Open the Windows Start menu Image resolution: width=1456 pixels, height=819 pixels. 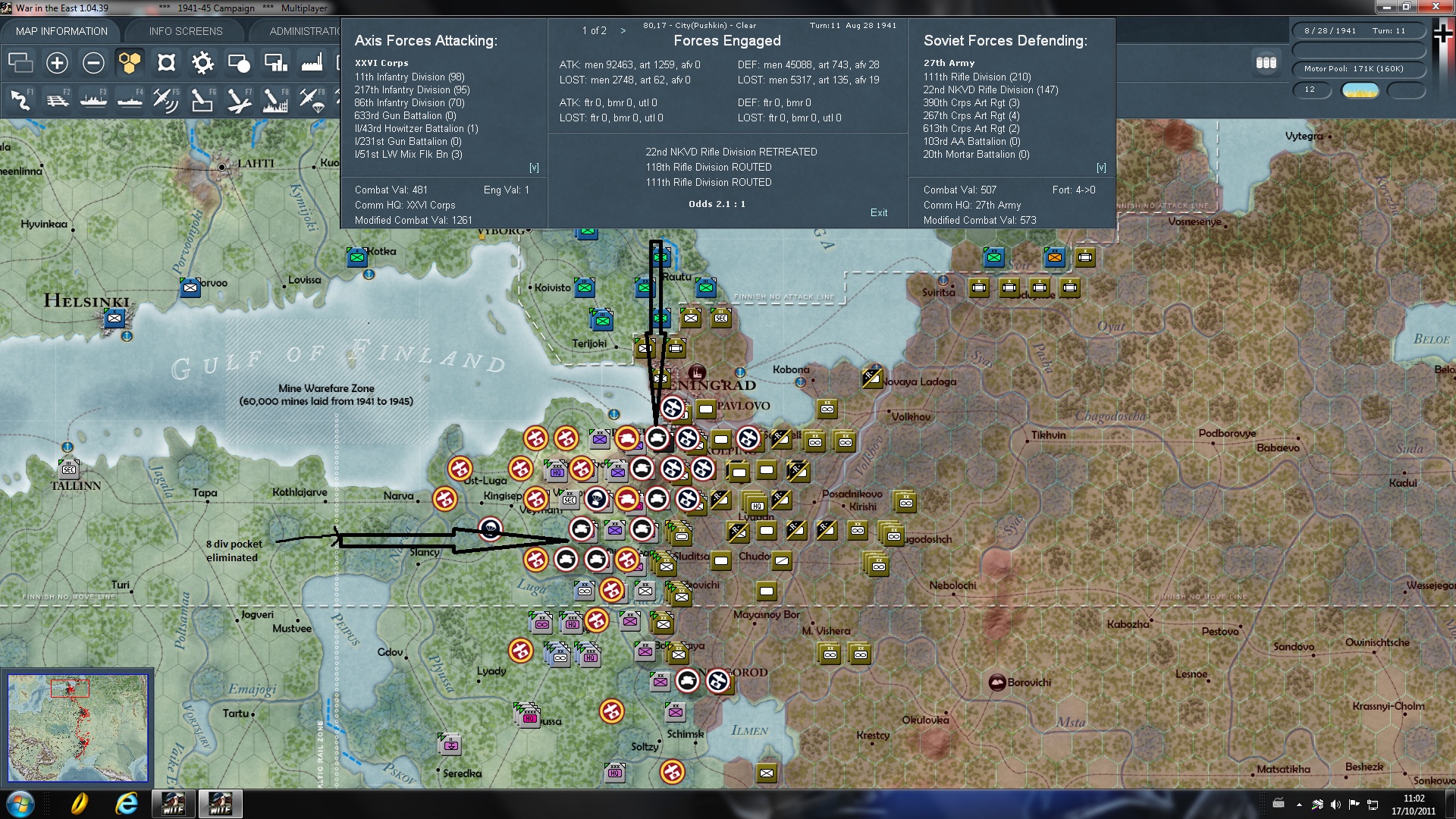(x=20, y=804)
